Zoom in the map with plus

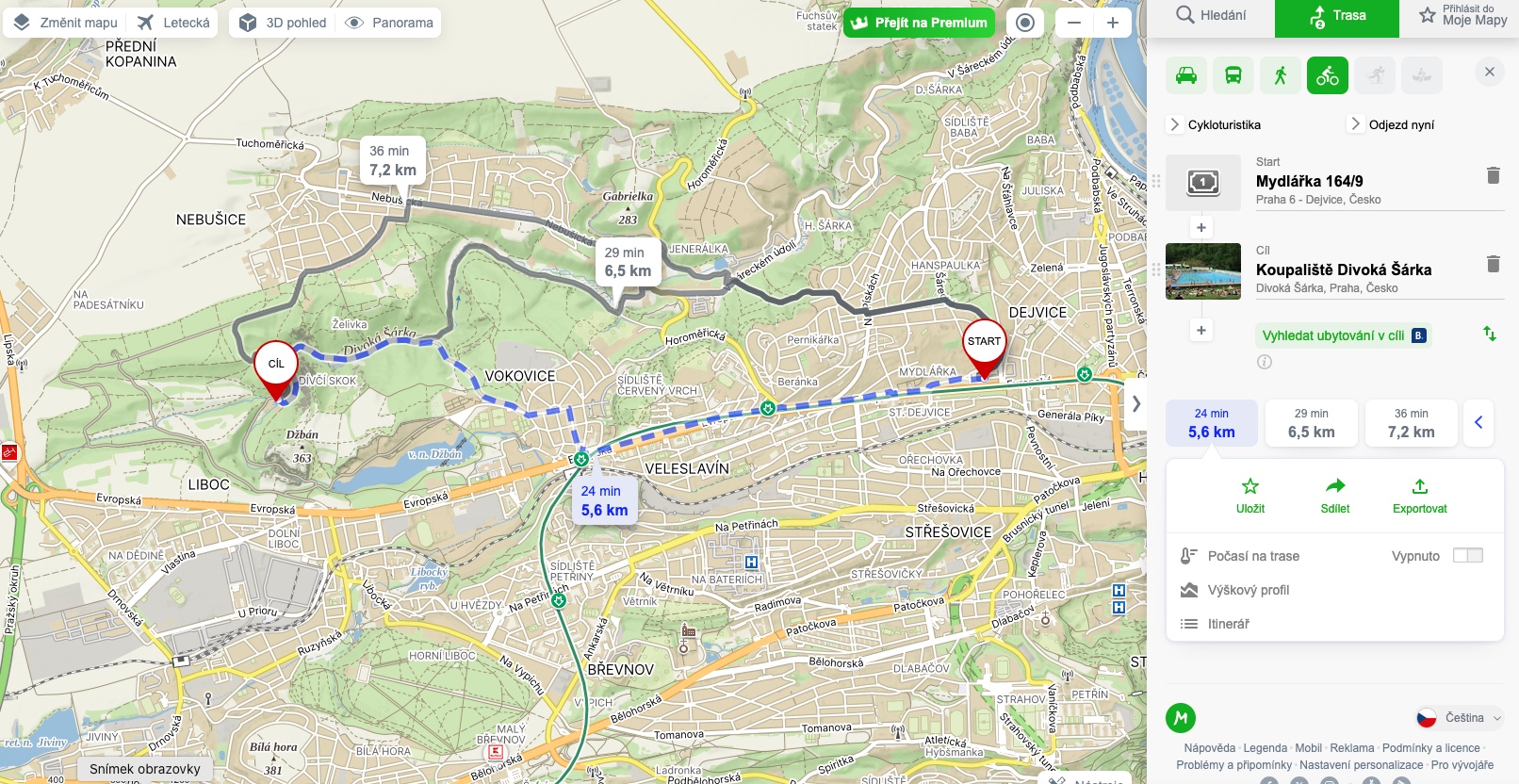tap(1113, 23)
